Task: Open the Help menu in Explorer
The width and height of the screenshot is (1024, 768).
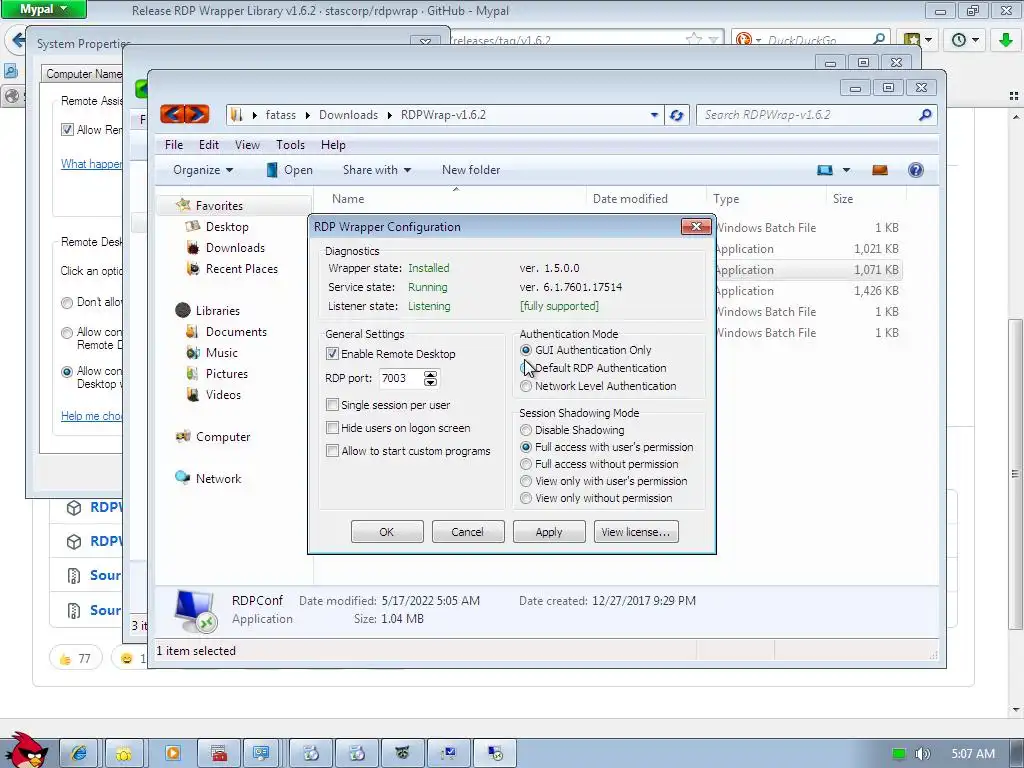Action: [333, 144]
